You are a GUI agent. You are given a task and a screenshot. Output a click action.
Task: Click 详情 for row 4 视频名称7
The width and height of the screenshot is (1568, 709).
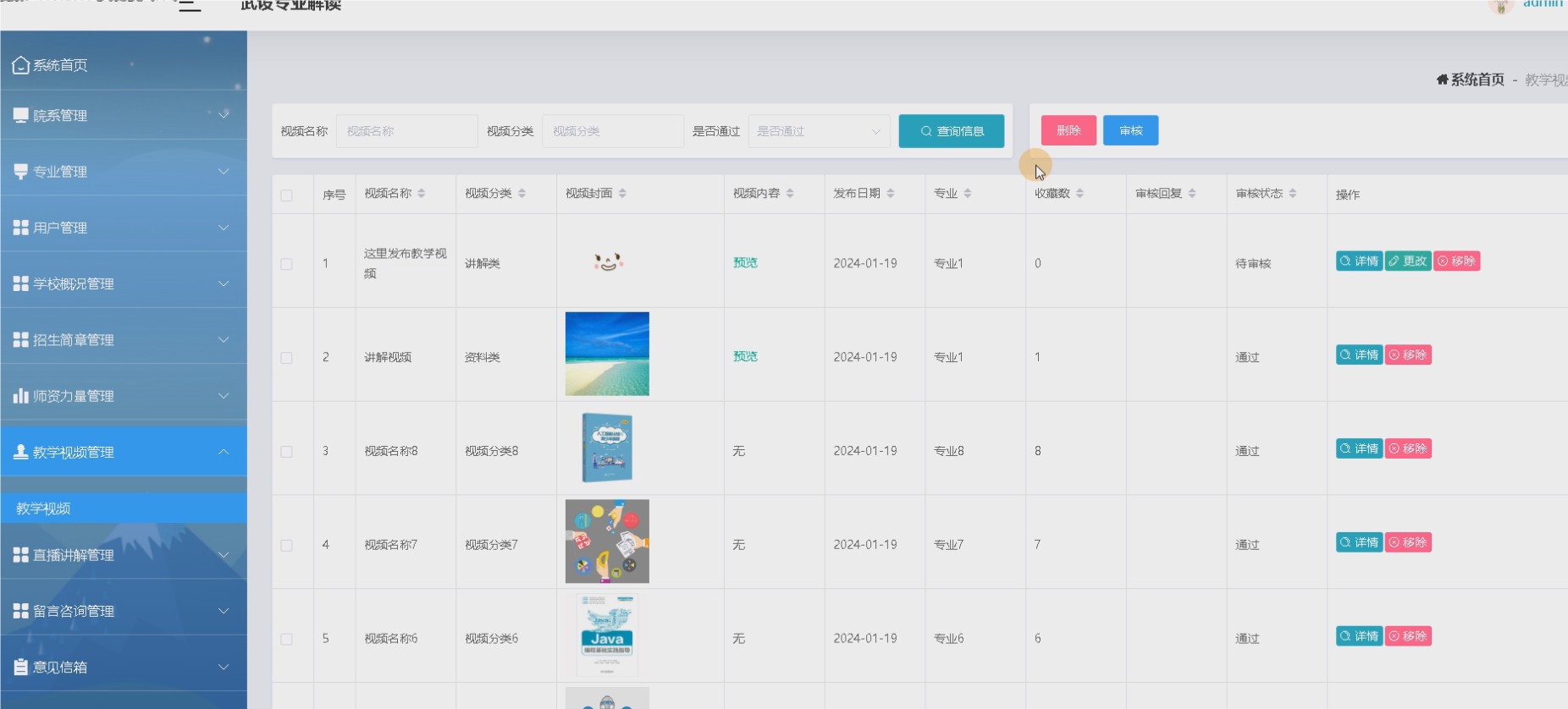(1359, 542)
